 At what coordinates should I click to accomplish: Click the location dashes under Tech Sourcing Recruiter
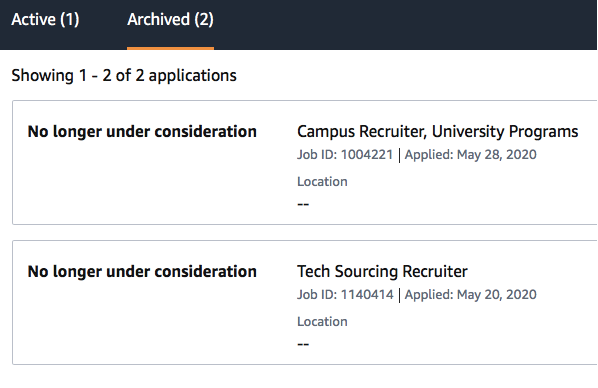pos(303,345)
